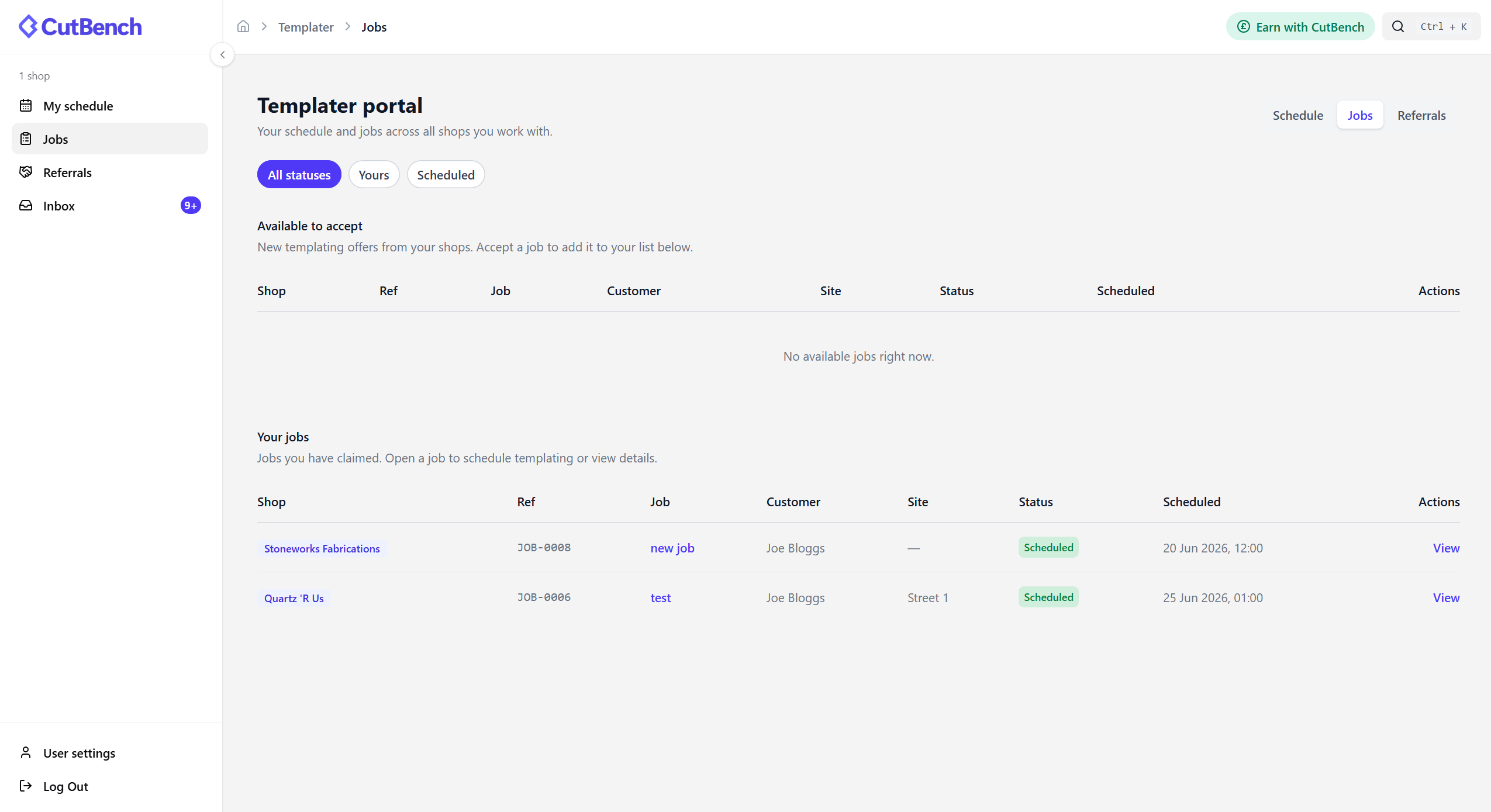The height and width of the screenshot is (812, 1491).
Task: Click the User settings person icon
Action: pyautogui.click(x=26, y=753)
